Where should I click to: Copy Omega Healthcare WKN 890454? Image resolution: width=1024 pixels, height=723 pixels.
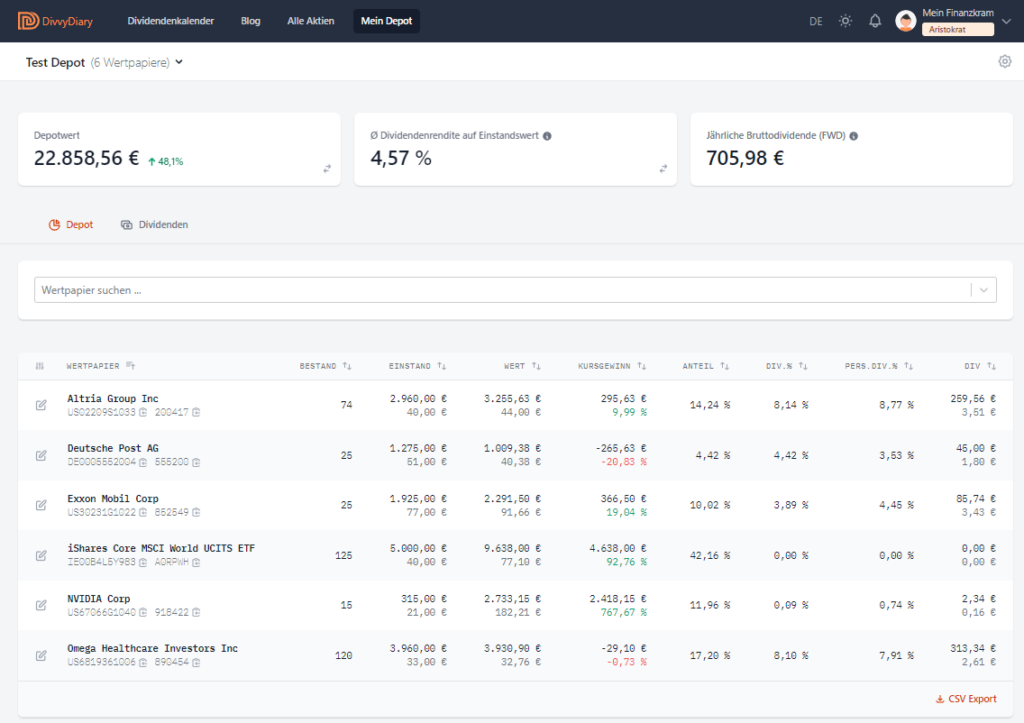coord(196,662)
